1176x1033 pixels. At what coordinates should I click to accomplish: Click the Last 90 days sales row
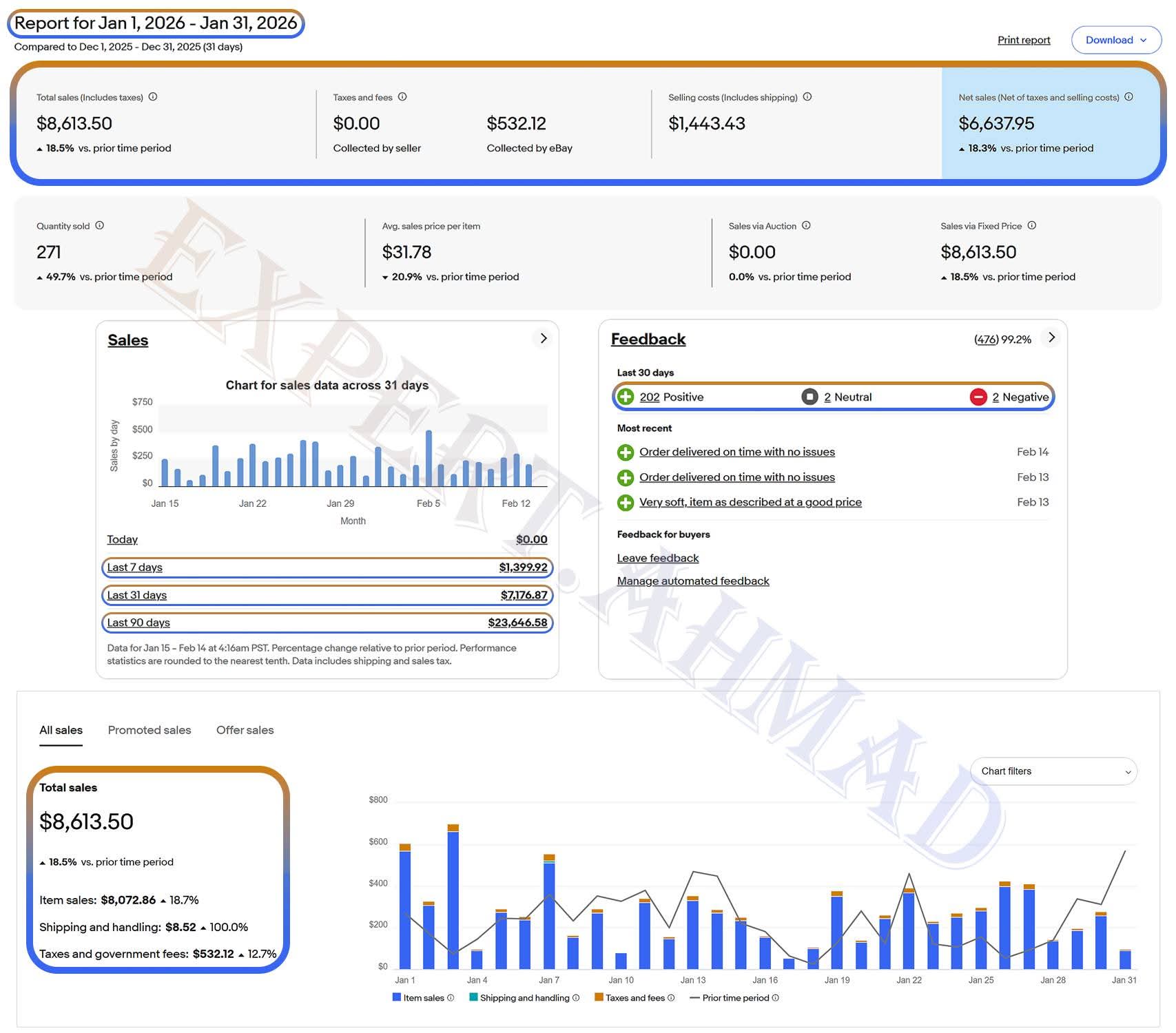pyautogui.click(x=327, y=623)
